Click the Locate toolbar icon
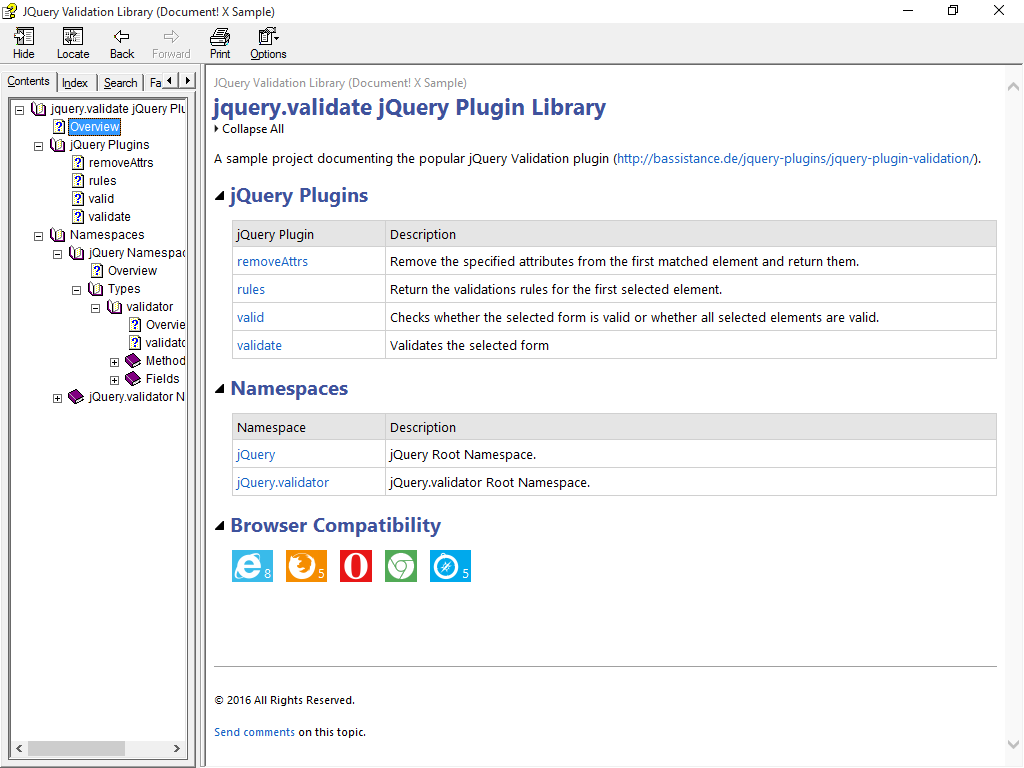 coord(72,37)
